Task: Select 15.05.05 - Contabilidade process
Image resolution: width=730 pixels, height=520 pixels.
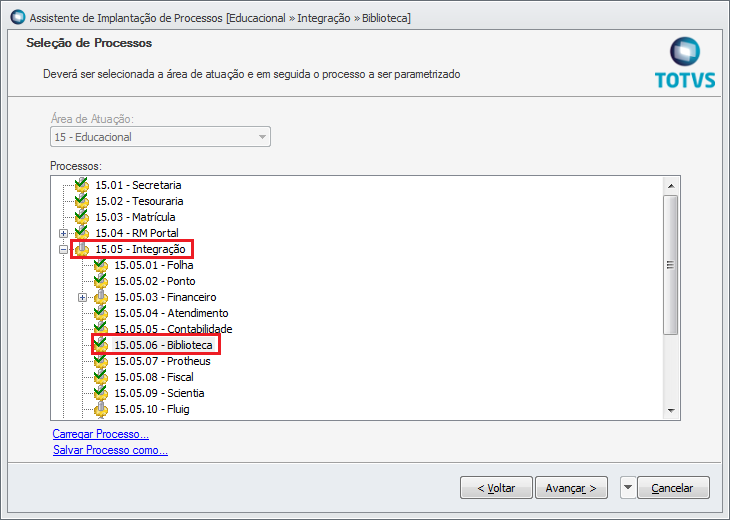Action: (x=173, y=329)
